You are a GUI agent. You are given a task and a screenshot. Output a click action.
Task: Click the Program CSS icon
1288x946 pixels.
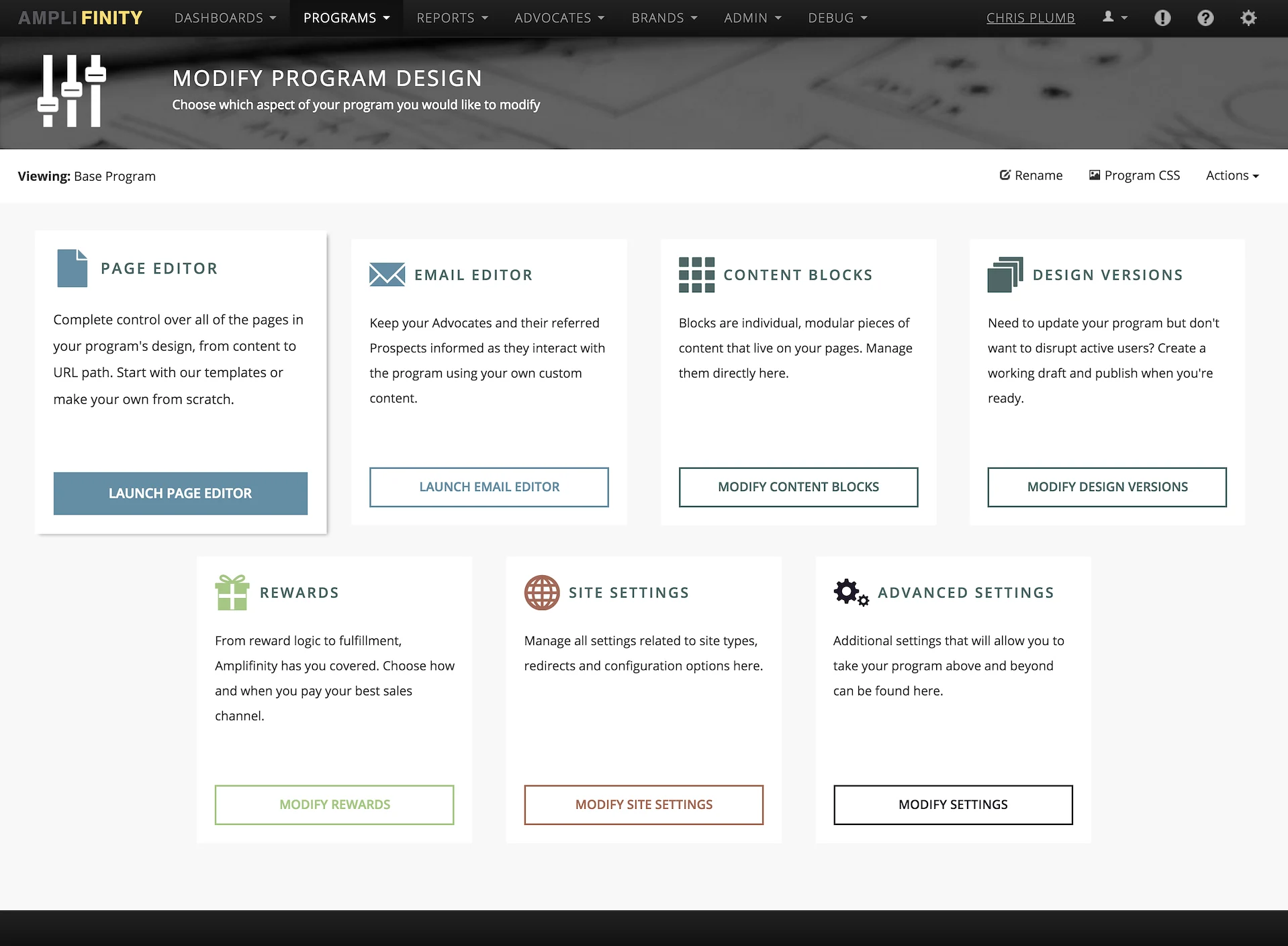(1094, 175)
